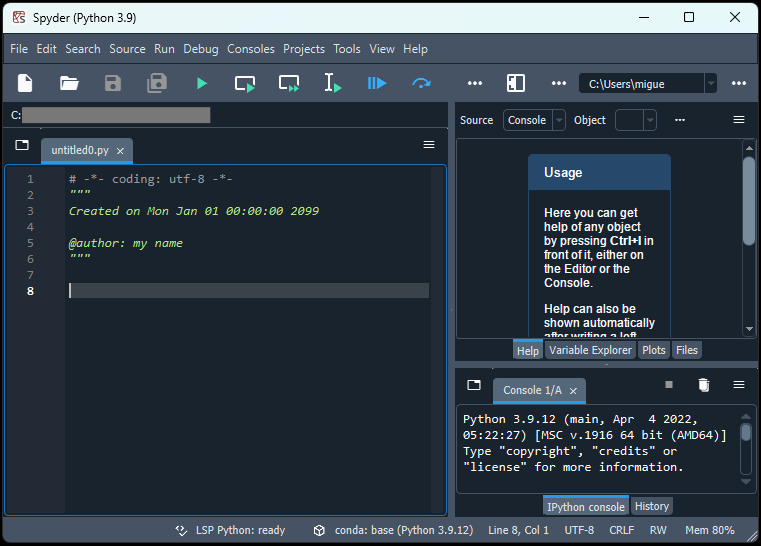The width and height of the screenshot is (761, 546).
Task: Click the Help pane vertical scrollbar
Action: click(749, 200)
